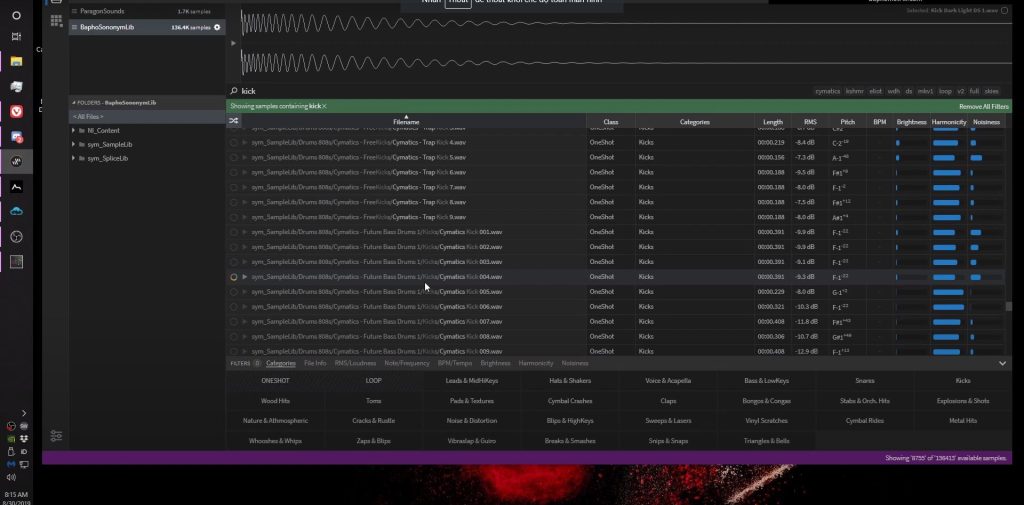Select the ParagonSounds library
1024x505 pixels.
(x=148, y=11)
